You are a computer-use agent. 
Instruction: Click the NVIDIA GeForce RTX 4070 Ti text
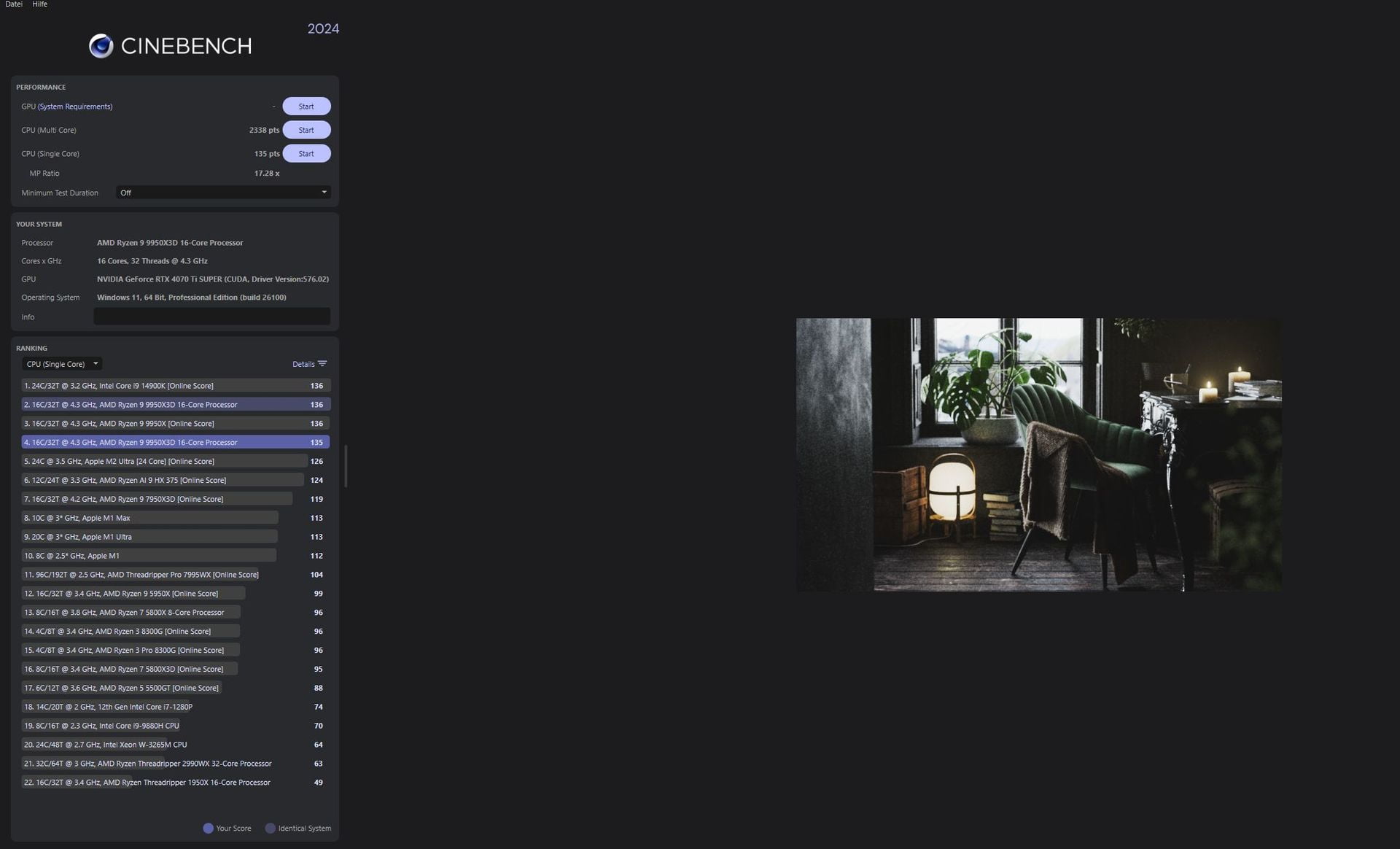(x=213, y=279)
